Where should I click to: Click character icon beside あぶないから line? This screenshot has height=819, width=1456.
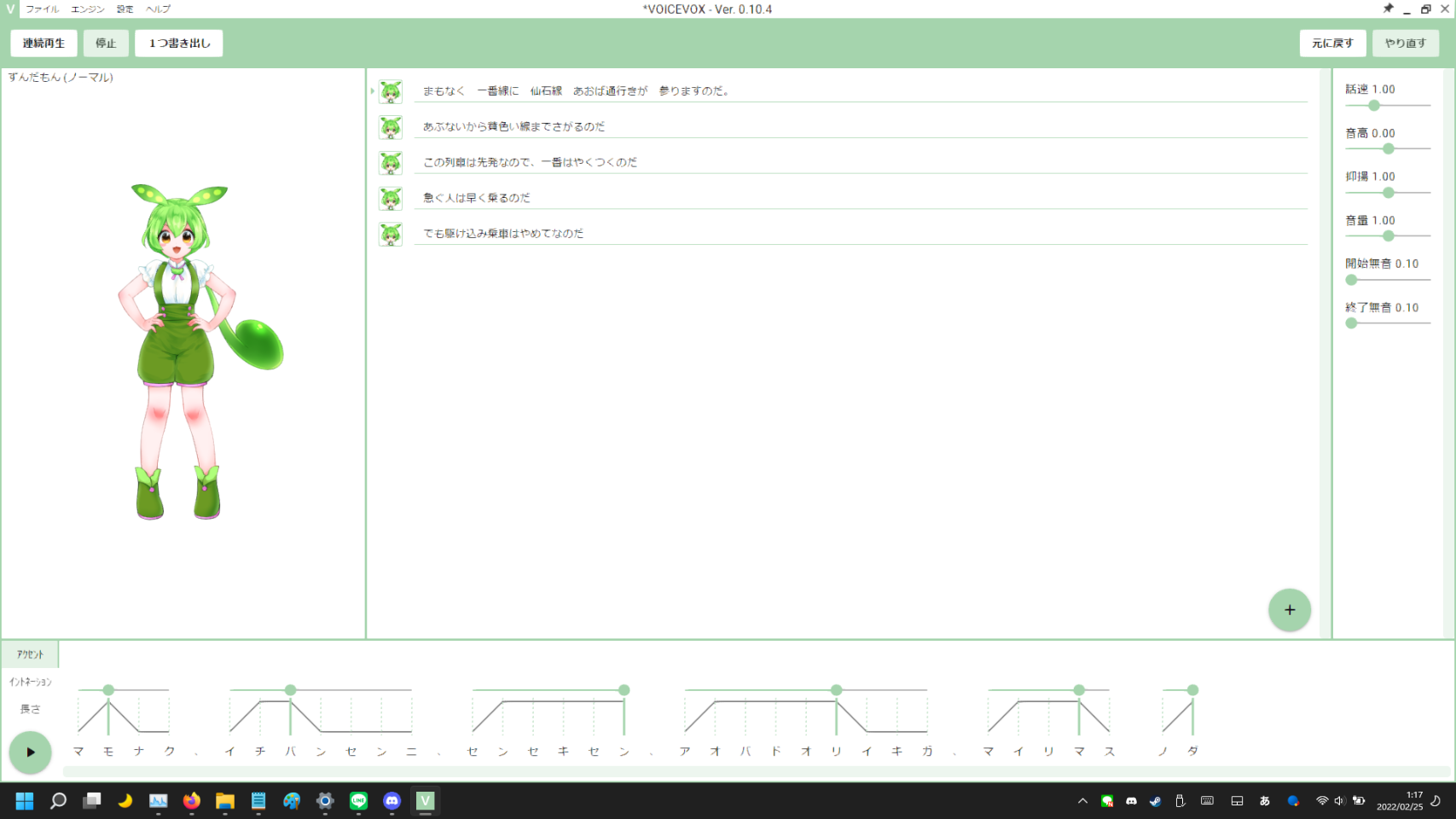391,127
